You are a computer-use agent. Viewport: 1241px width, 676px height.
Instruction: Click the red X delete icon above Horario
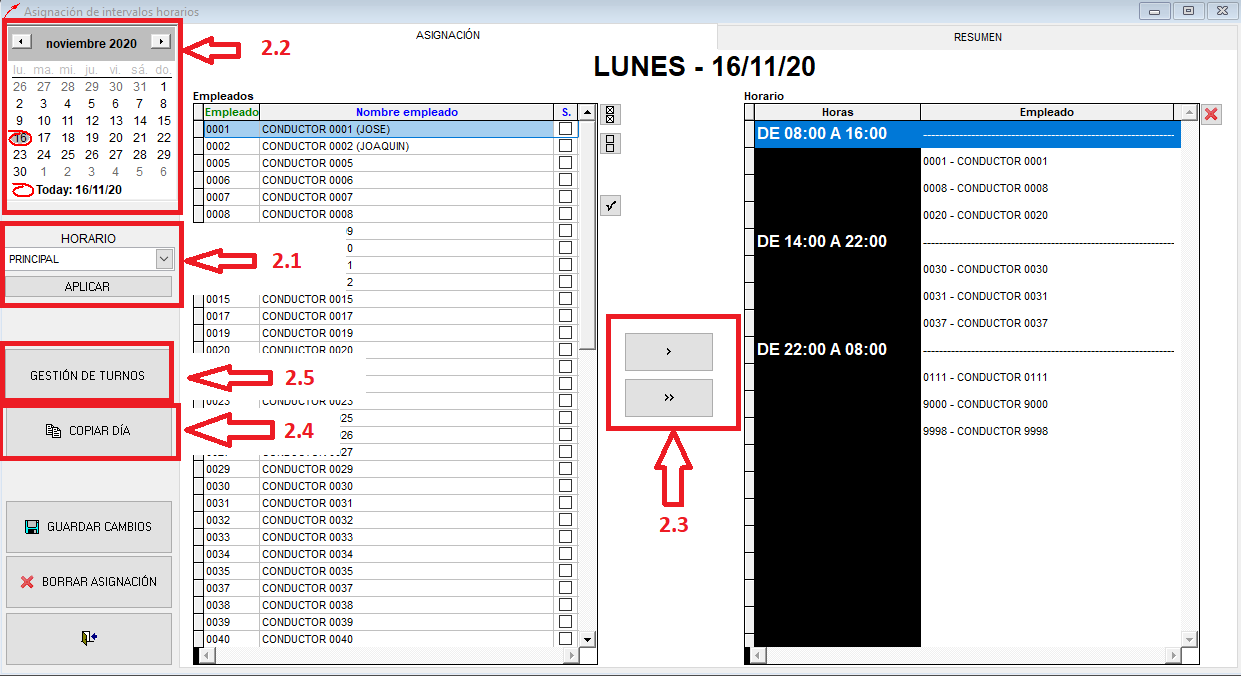1211,114
